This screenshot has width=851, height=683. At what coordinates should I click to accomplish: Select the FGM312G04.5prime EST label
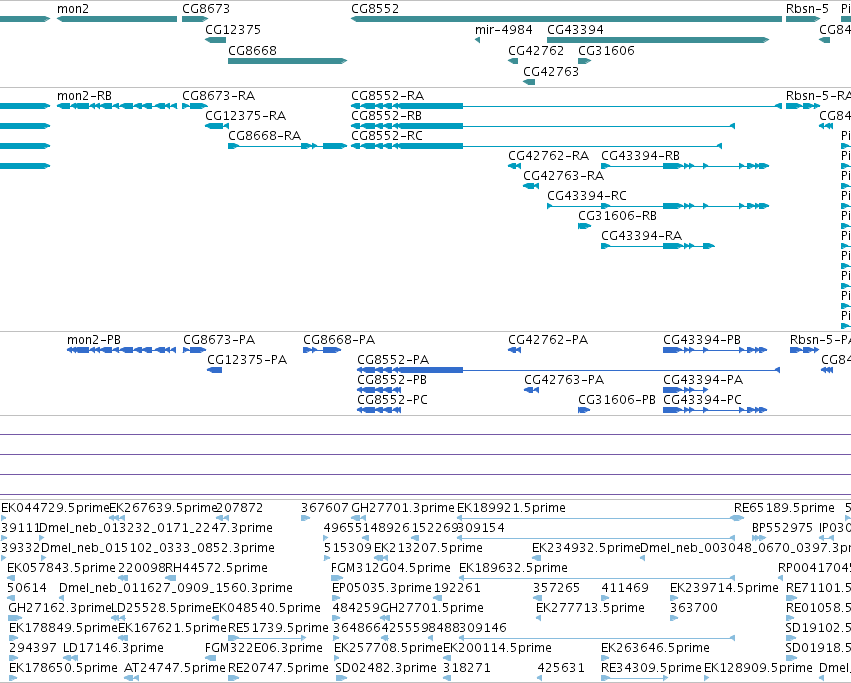pyautogui.click(x=391, y=568)
